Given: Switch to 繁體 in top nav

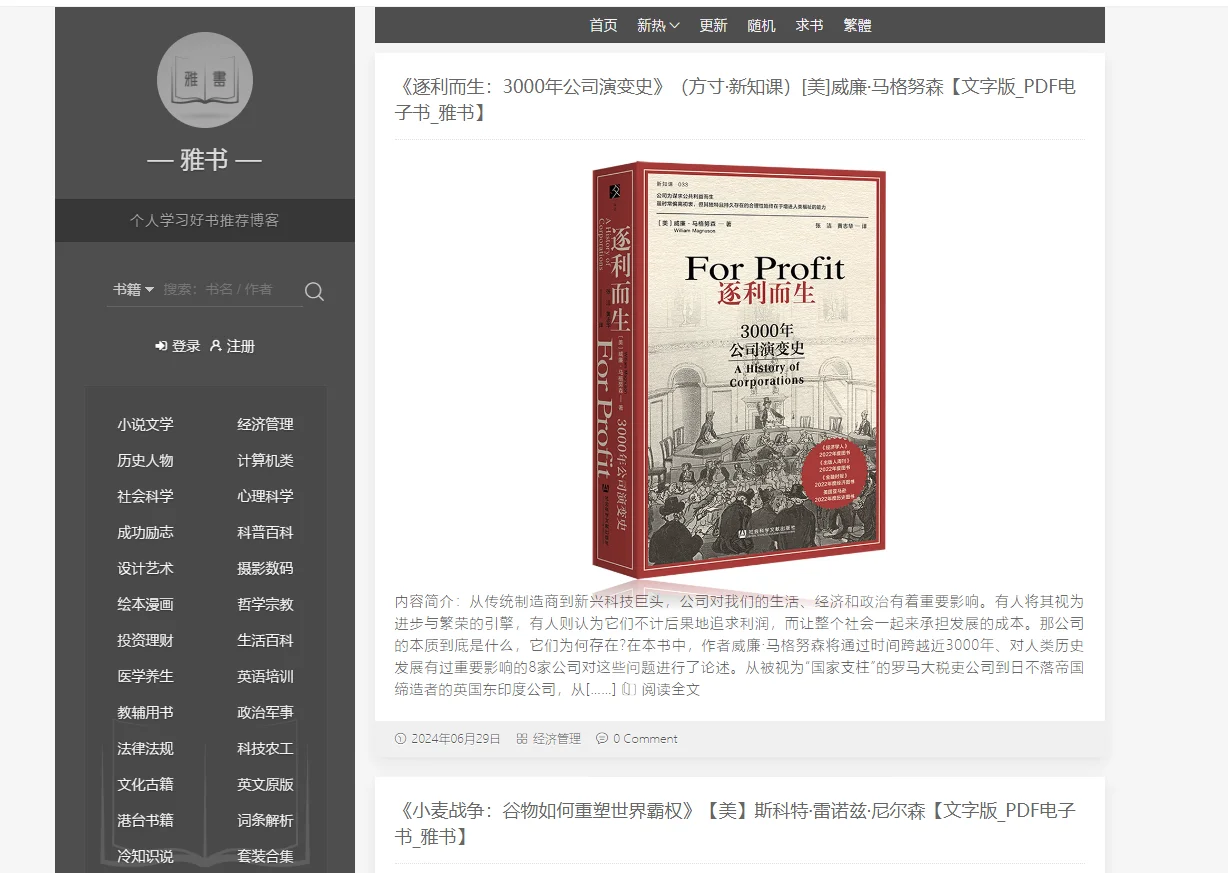Looking at the screenshot, I should coord(857,26).
